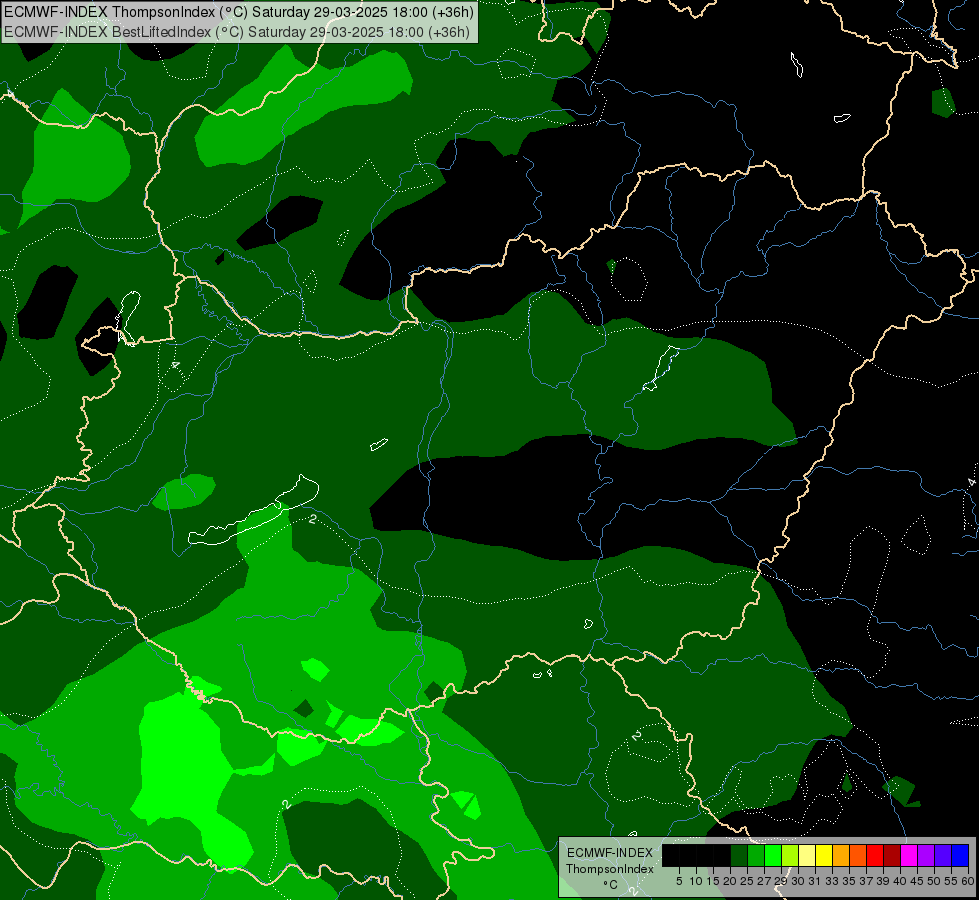Click the legend tick label 40
This screenshot has height=900, width=979.
tap(900, 881)
